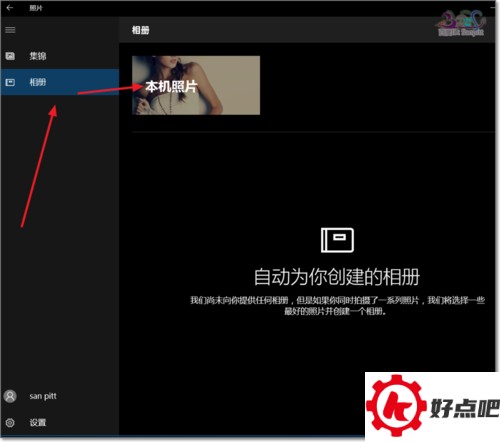The height and width of the screenshot is (442, 500).
Task: Click the 相册 album icon in sidebar
Action: pyautogui.click(x=10, y=82)
